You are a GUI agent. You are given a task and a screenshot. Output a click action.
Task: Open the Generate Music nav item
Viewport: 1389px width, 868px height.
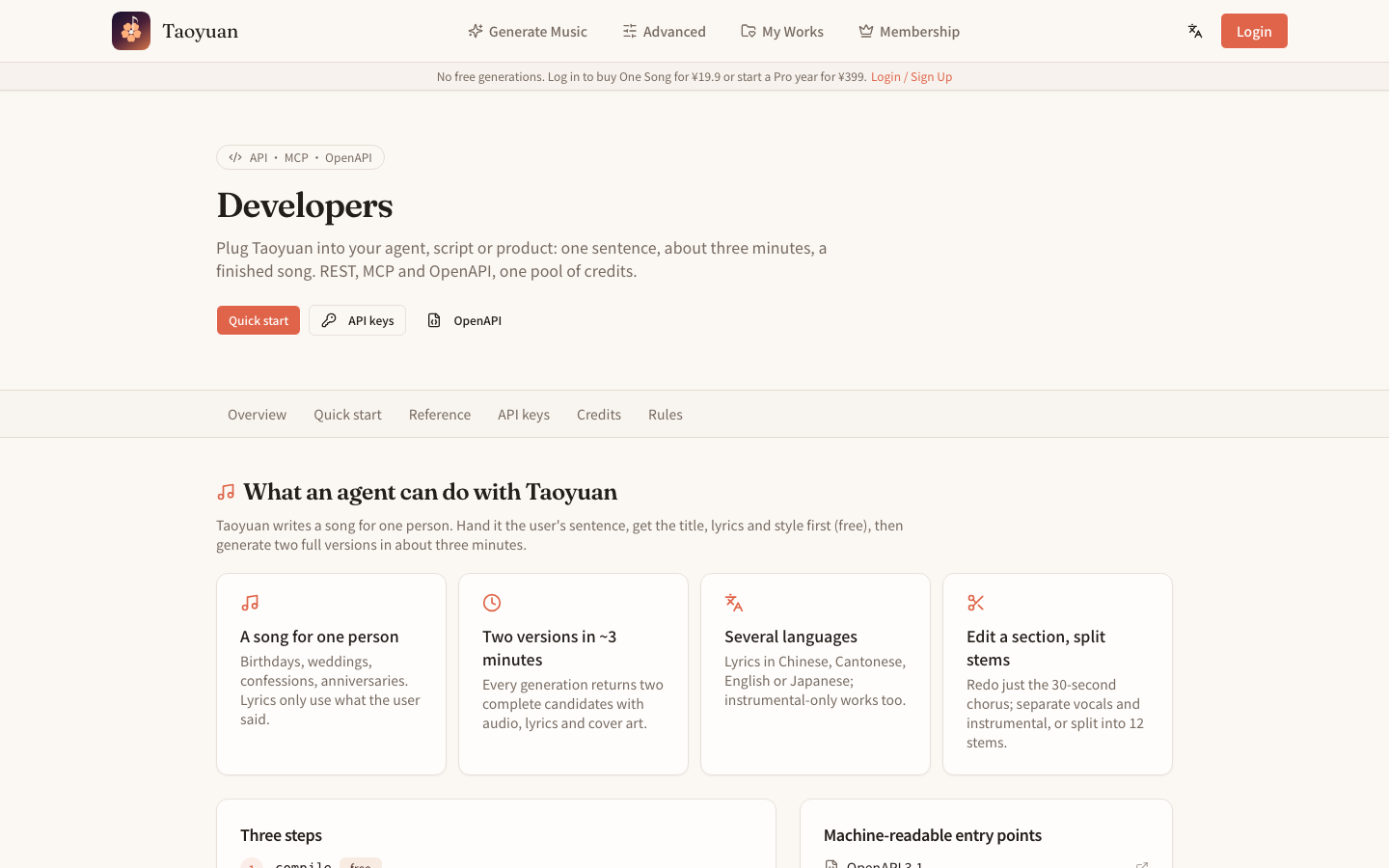[528, 31]
